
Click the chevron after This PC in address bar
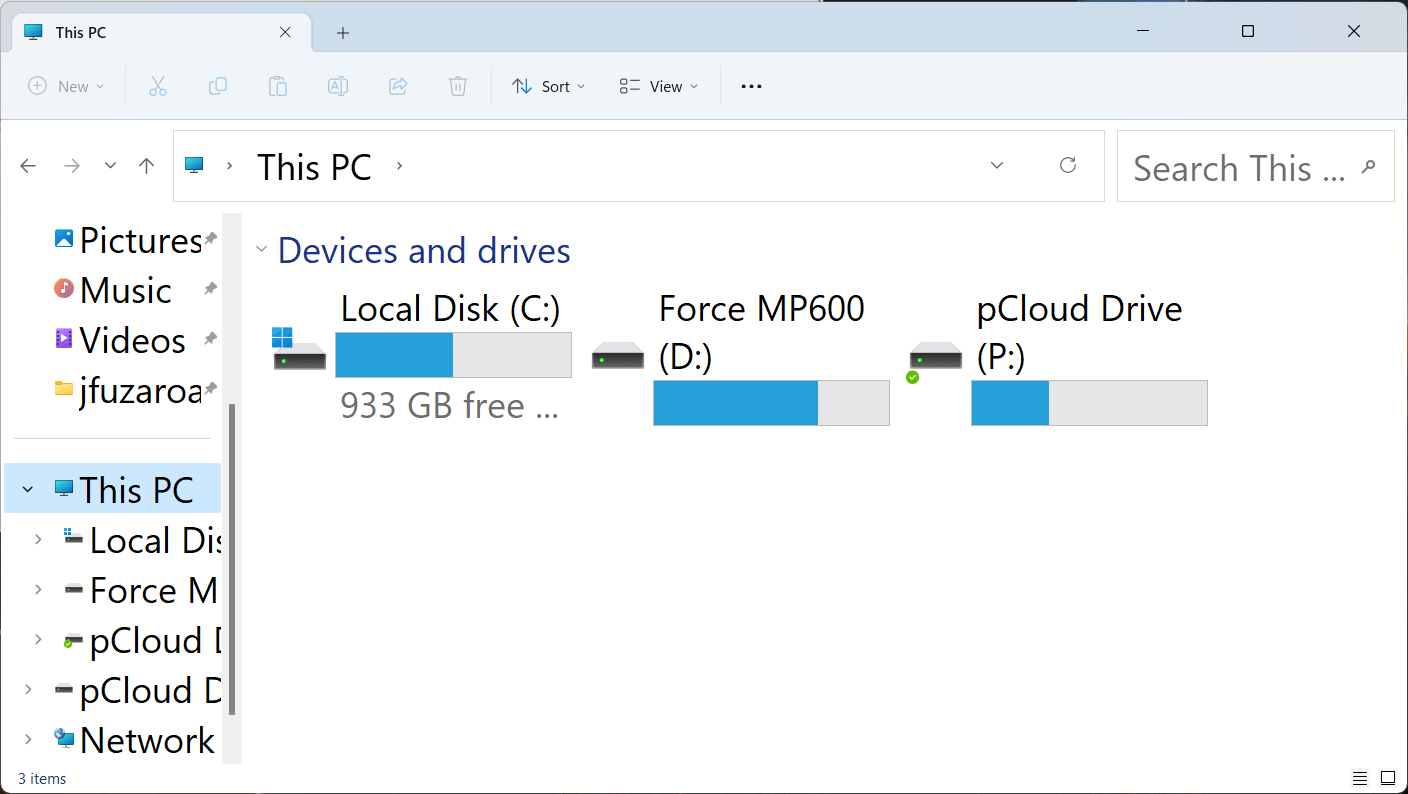pos(399,166)
